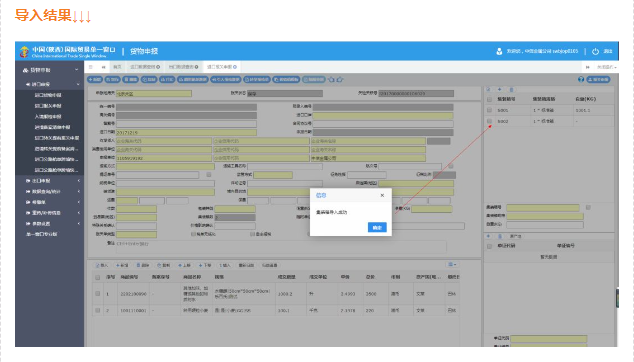Click the trash icon above the documents list

pos(500,236)
